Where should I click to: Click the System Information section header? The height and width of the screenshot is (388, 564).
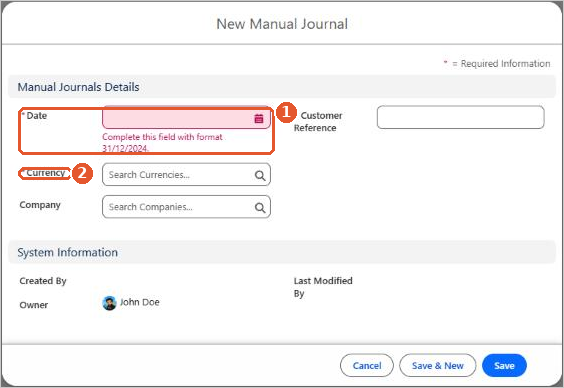[x=282, y=252]
